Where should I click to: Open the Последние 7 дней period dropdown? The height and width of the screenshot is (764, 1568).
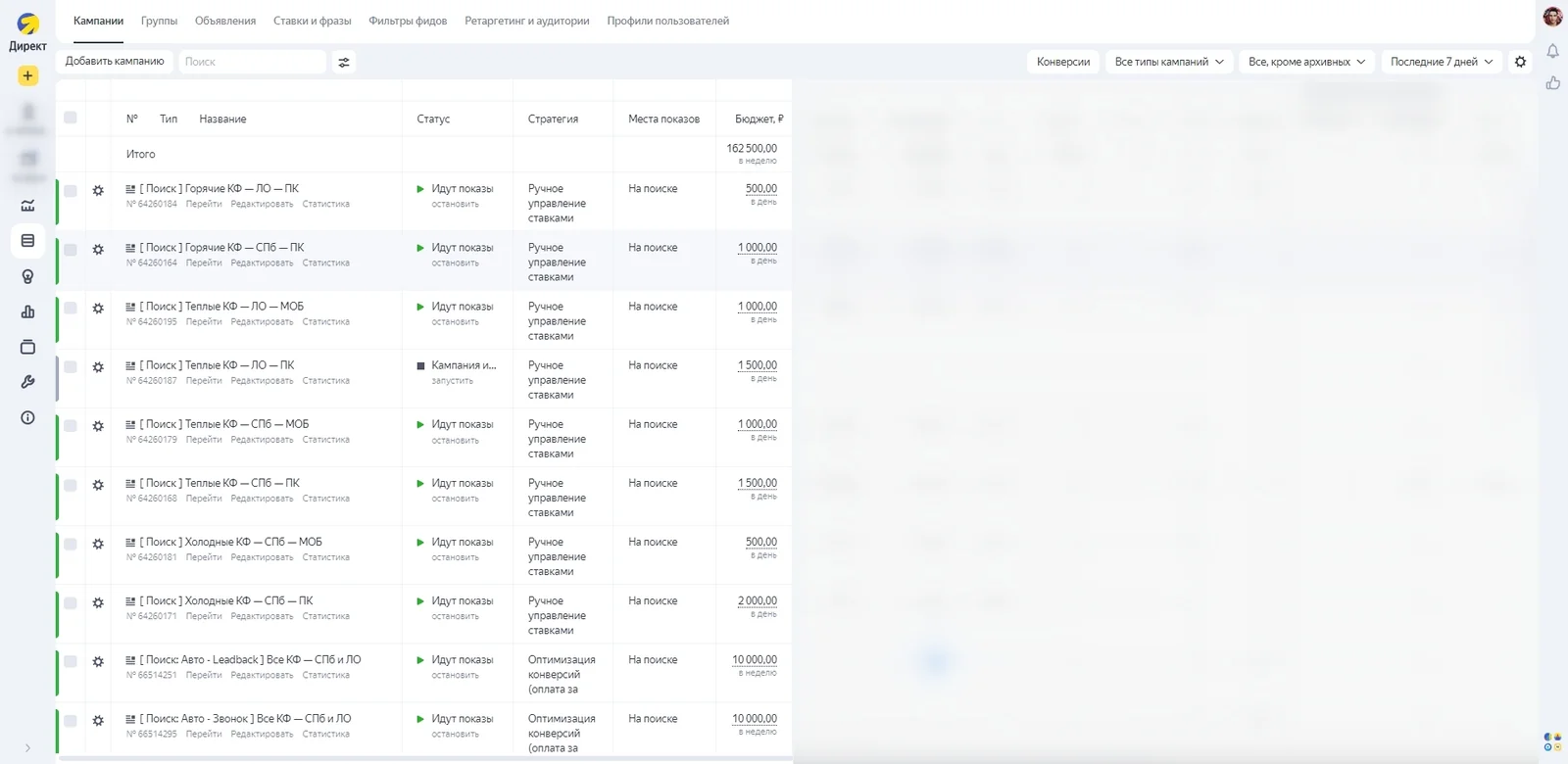pos(1442,62)
